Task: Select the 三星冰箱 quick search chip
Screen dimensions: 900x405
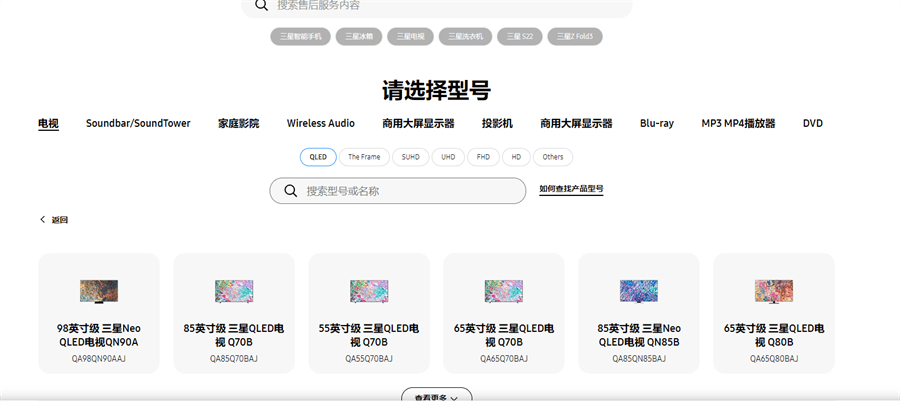Action: (359, 37)
